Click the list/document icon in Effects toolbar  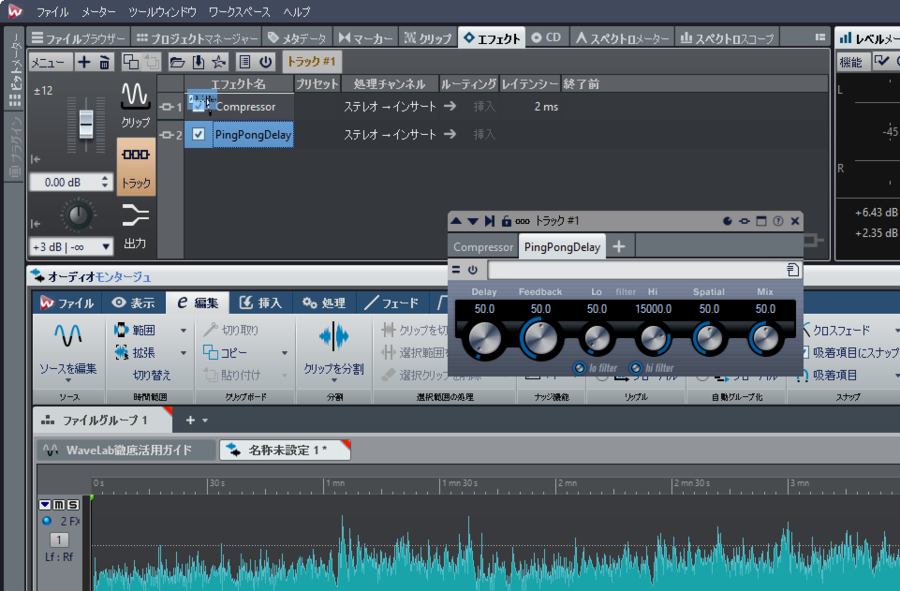coord(245,62)
